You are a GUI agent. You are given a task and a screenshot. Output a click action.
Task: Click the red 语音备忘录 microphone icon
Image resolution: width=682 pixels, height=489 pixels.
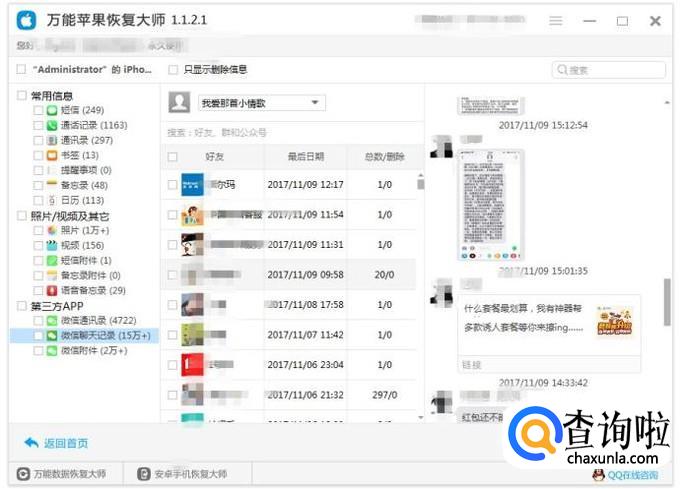(x=52, y=290)
